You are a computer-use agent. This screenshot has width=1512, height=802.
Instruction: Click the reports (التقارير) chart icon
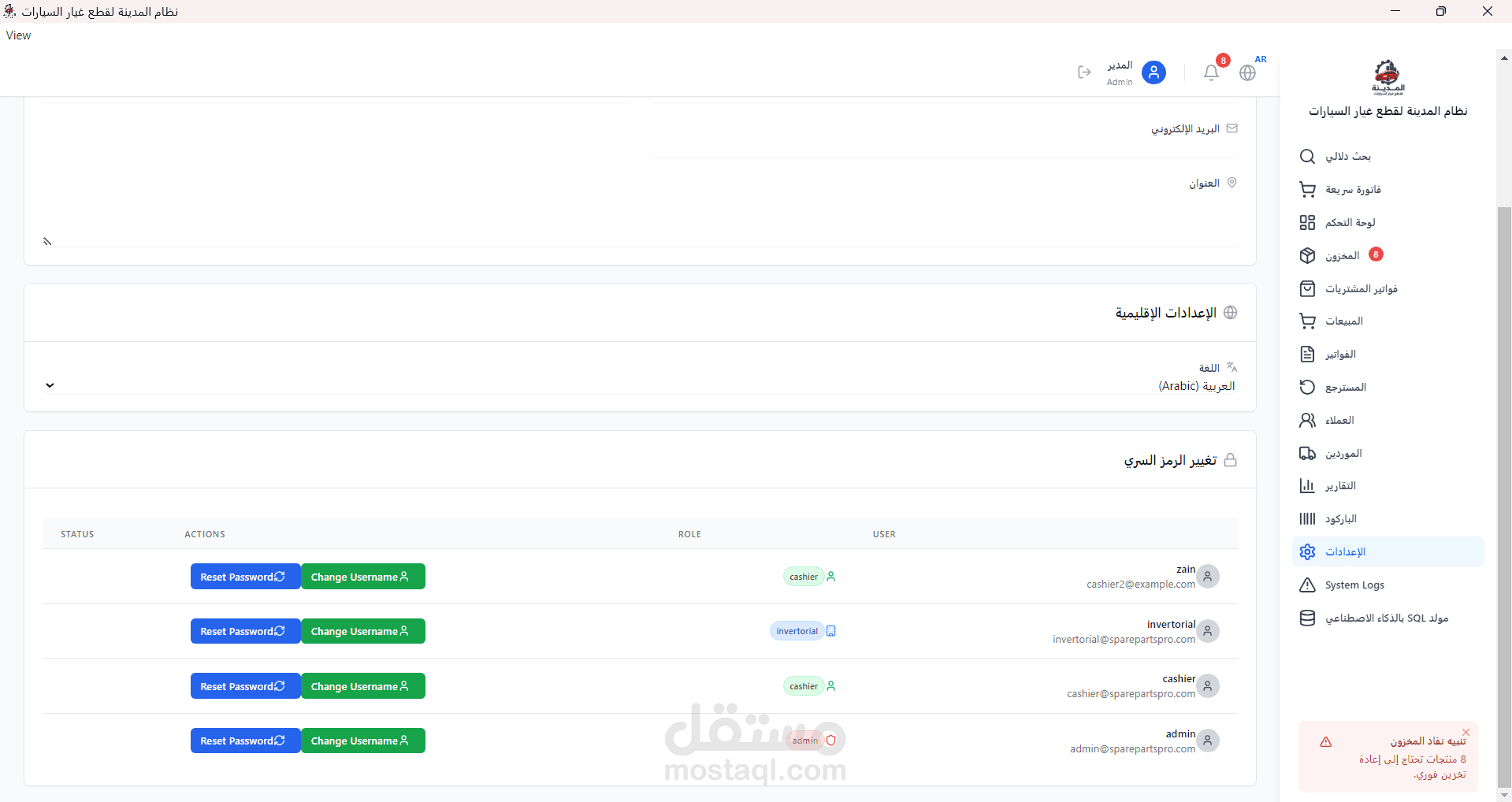[x=1307, y=486]
